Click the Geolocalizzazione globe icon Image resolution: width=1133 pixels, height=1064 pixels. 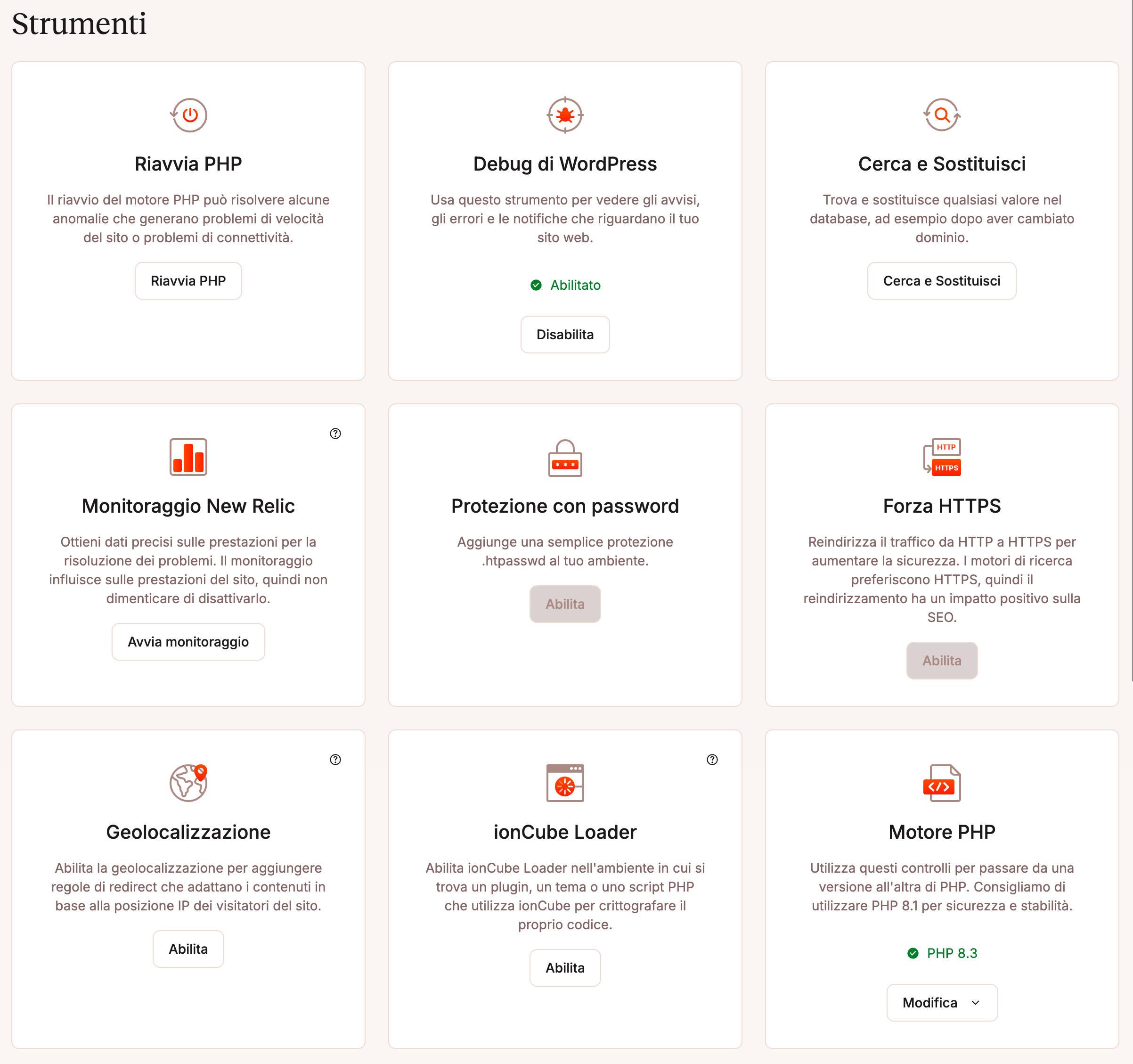click(188, 783)
